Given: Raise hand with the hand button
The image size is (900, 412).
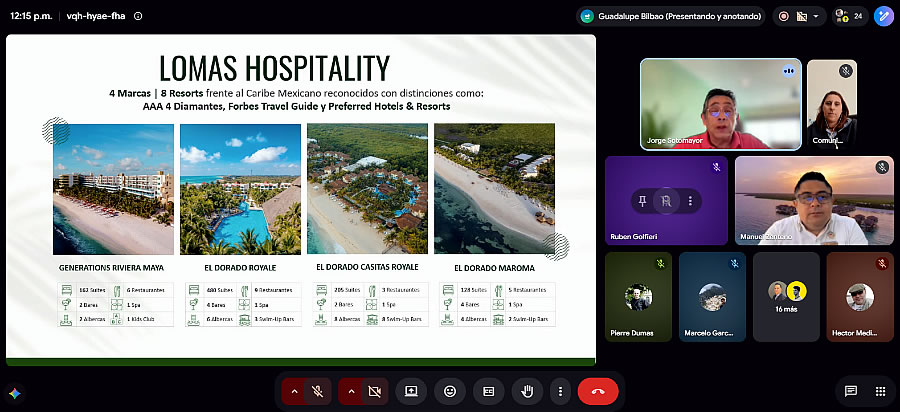Looking at the screenshot, I should point(527,391).
